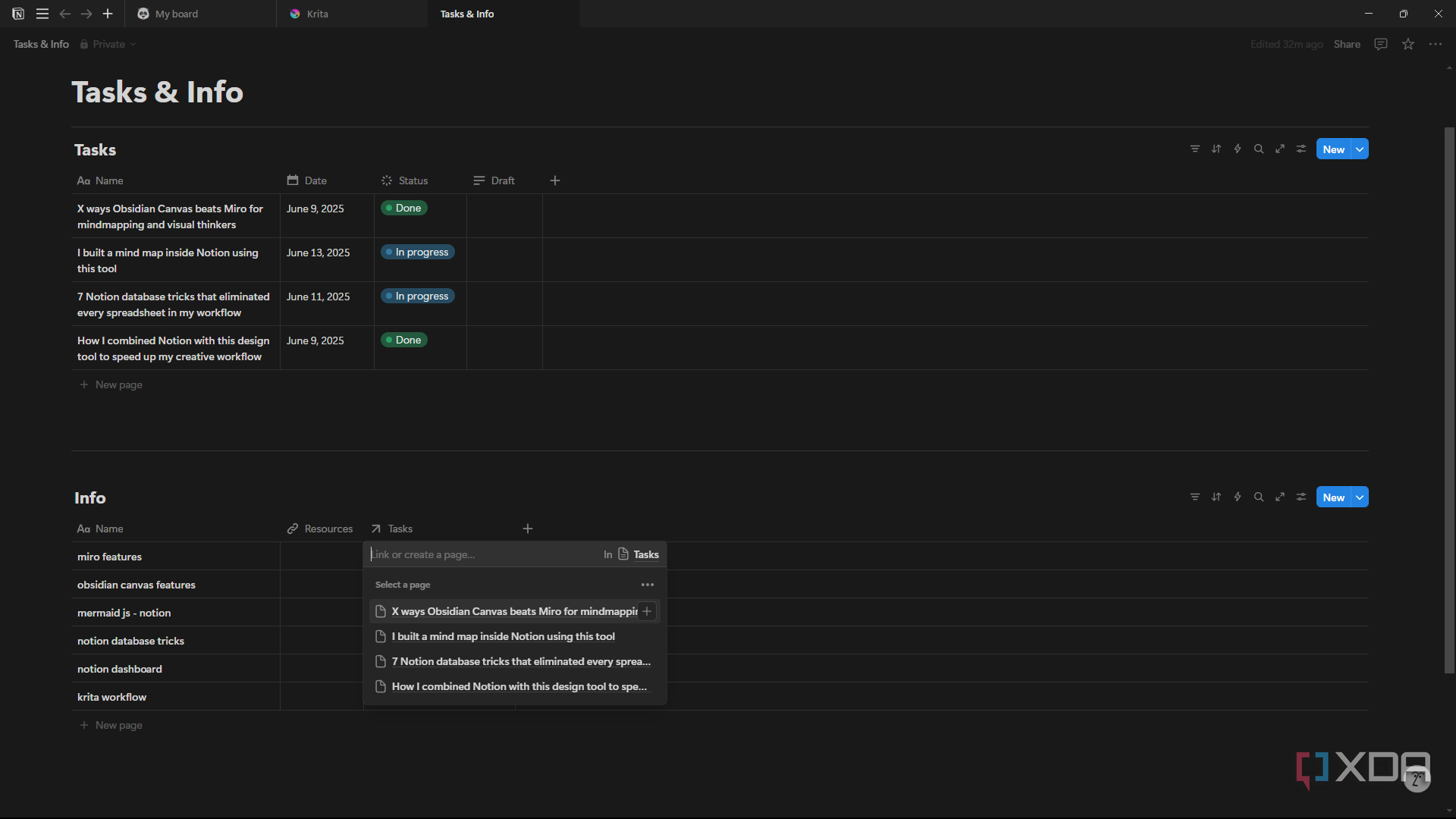Open Tasks database view settings

(1301, 149)
